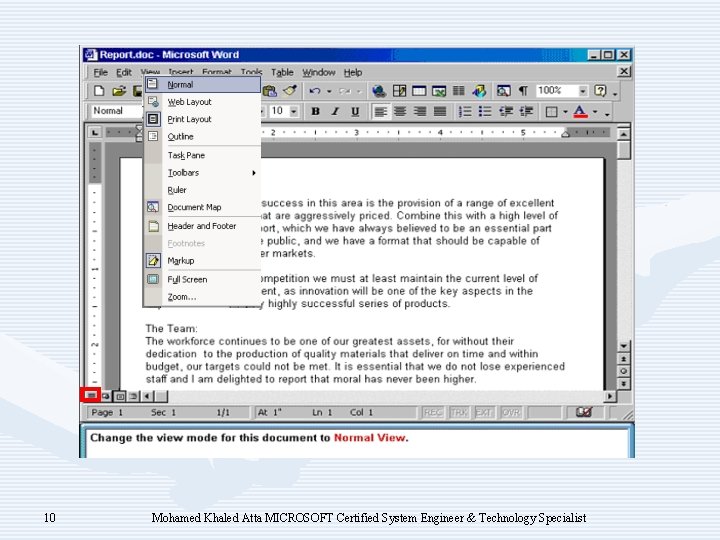Click the Web Layout View button in bottom bar
This screenshot has width=720, height=540.
106,395
